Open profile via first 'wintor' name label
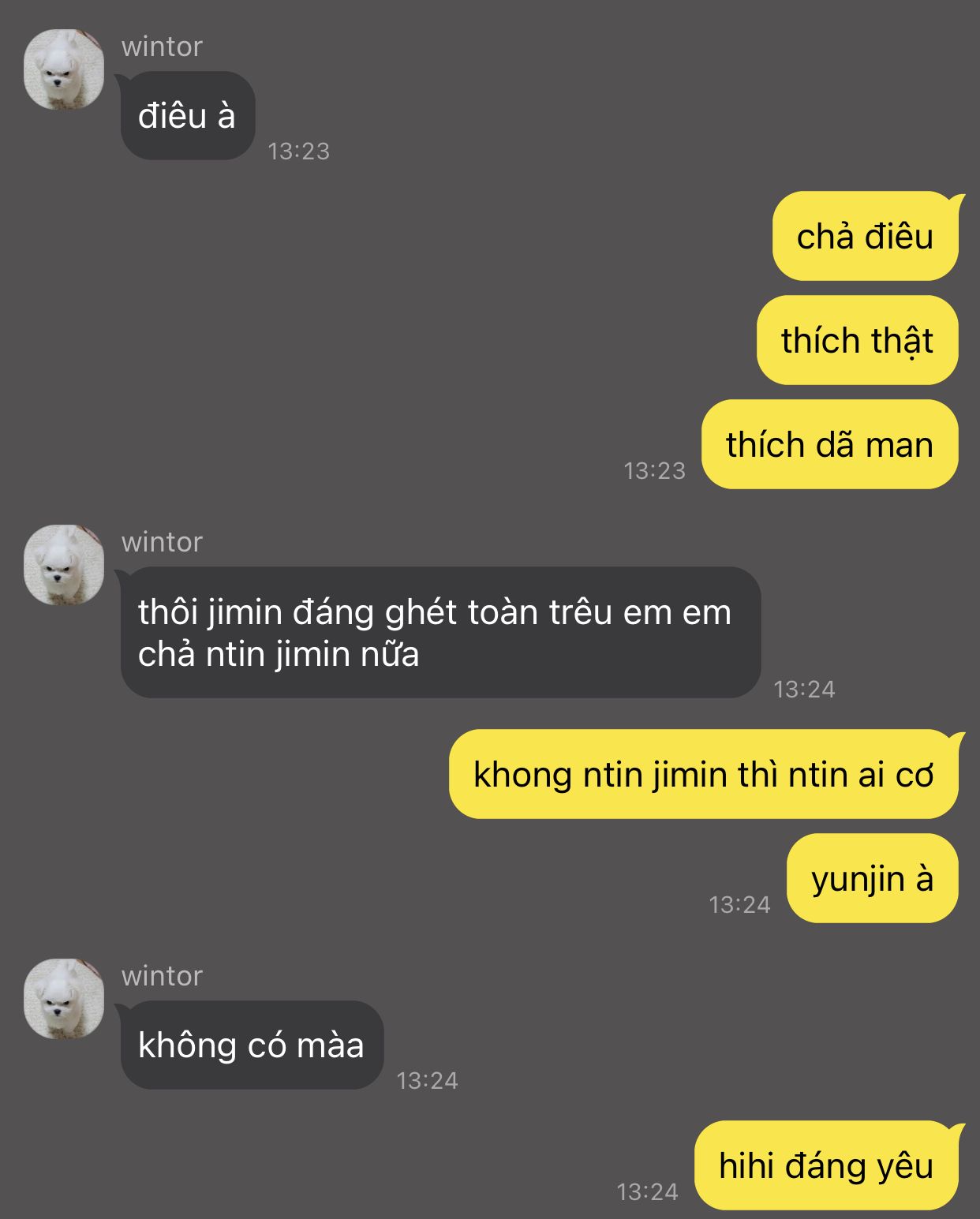 [x=162, y=47]
